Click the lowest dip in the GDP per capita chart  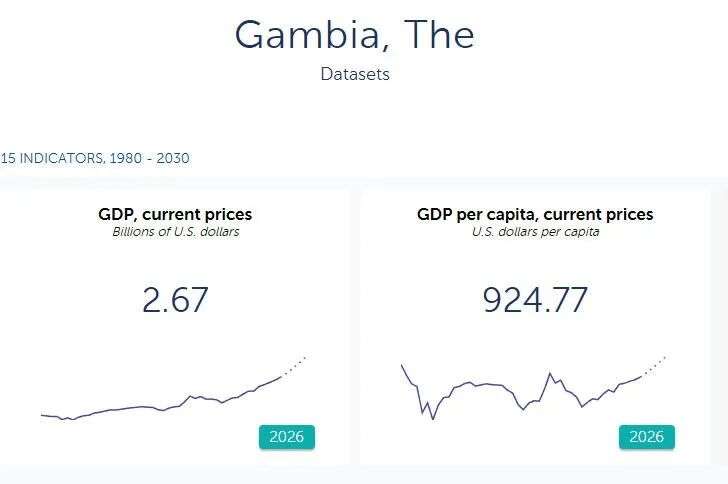point(433,418)
